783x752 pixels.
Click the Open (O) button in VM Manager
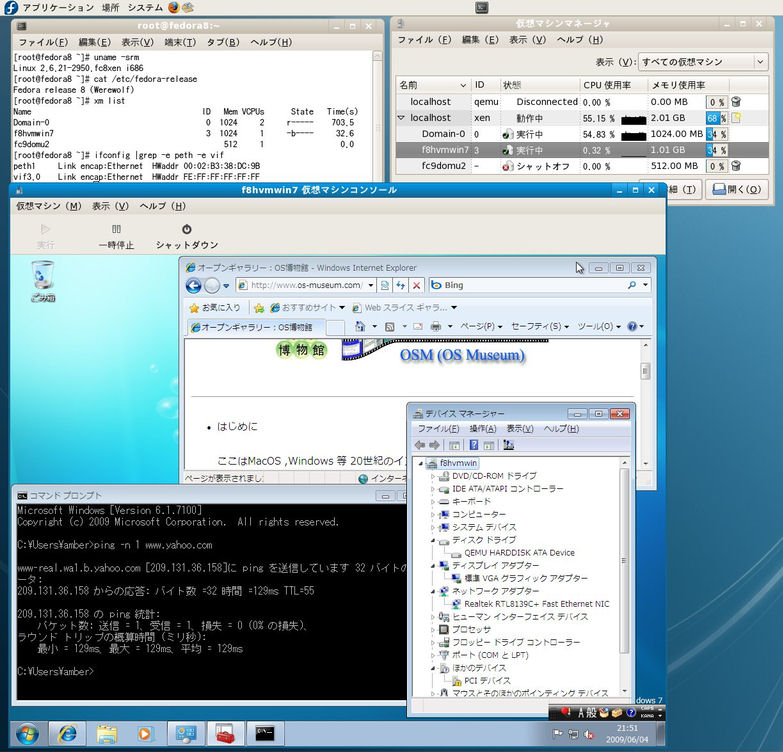tap(737, 189)
